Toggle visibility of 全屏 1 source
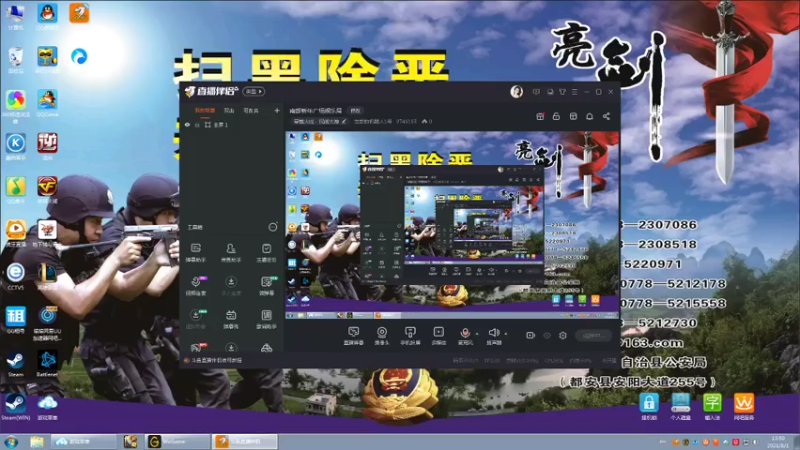This screenshot has height=450, width=800. pyautogui.click(x=187, y=124)
